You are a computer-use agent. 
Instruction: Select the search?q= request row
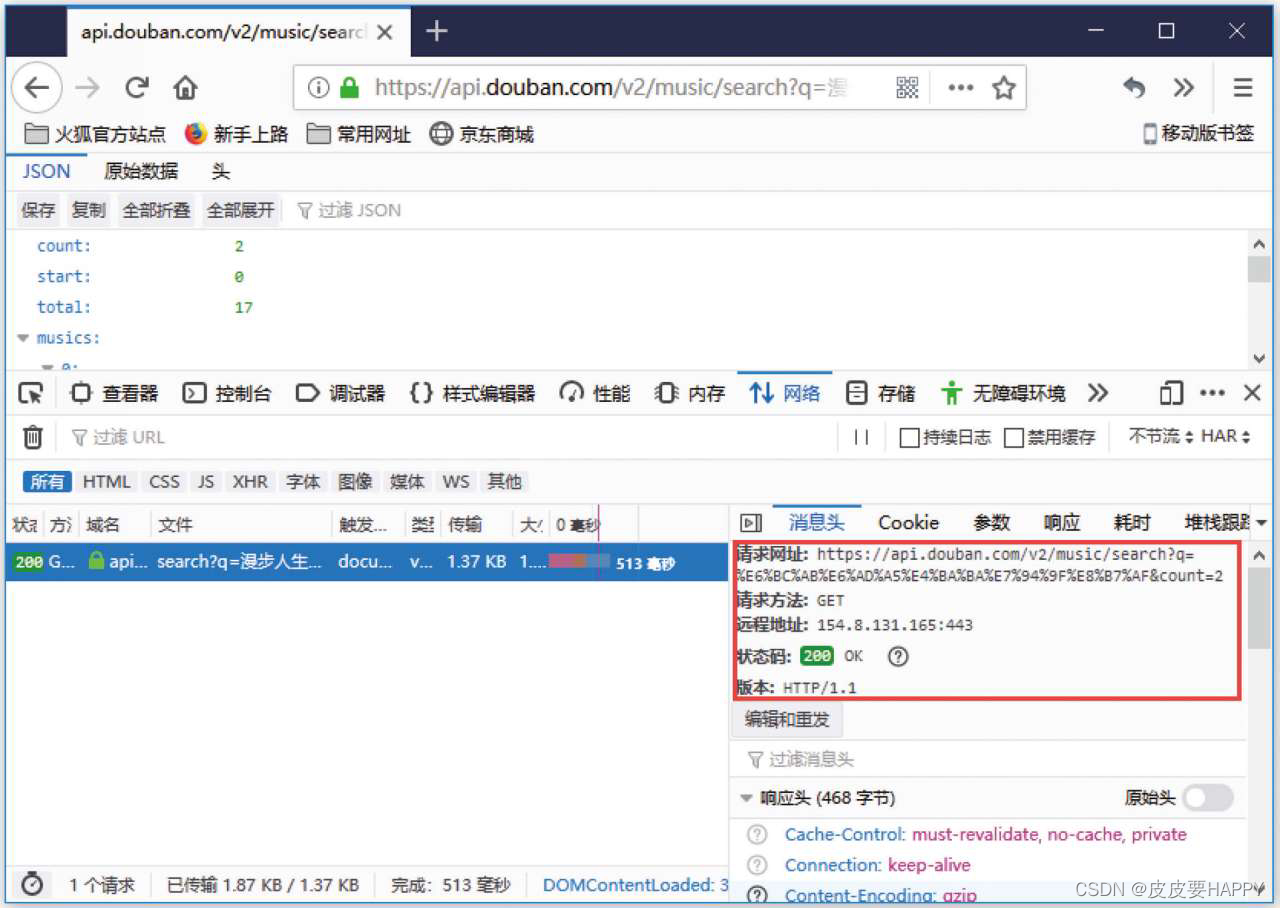tap(367, 562)
